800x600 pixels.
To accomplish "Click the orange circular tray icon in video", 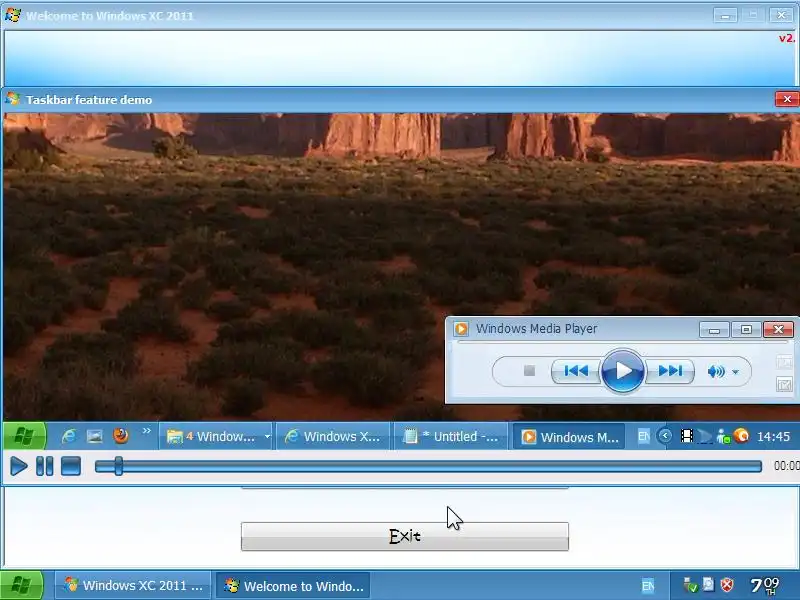I will point(741,436).
